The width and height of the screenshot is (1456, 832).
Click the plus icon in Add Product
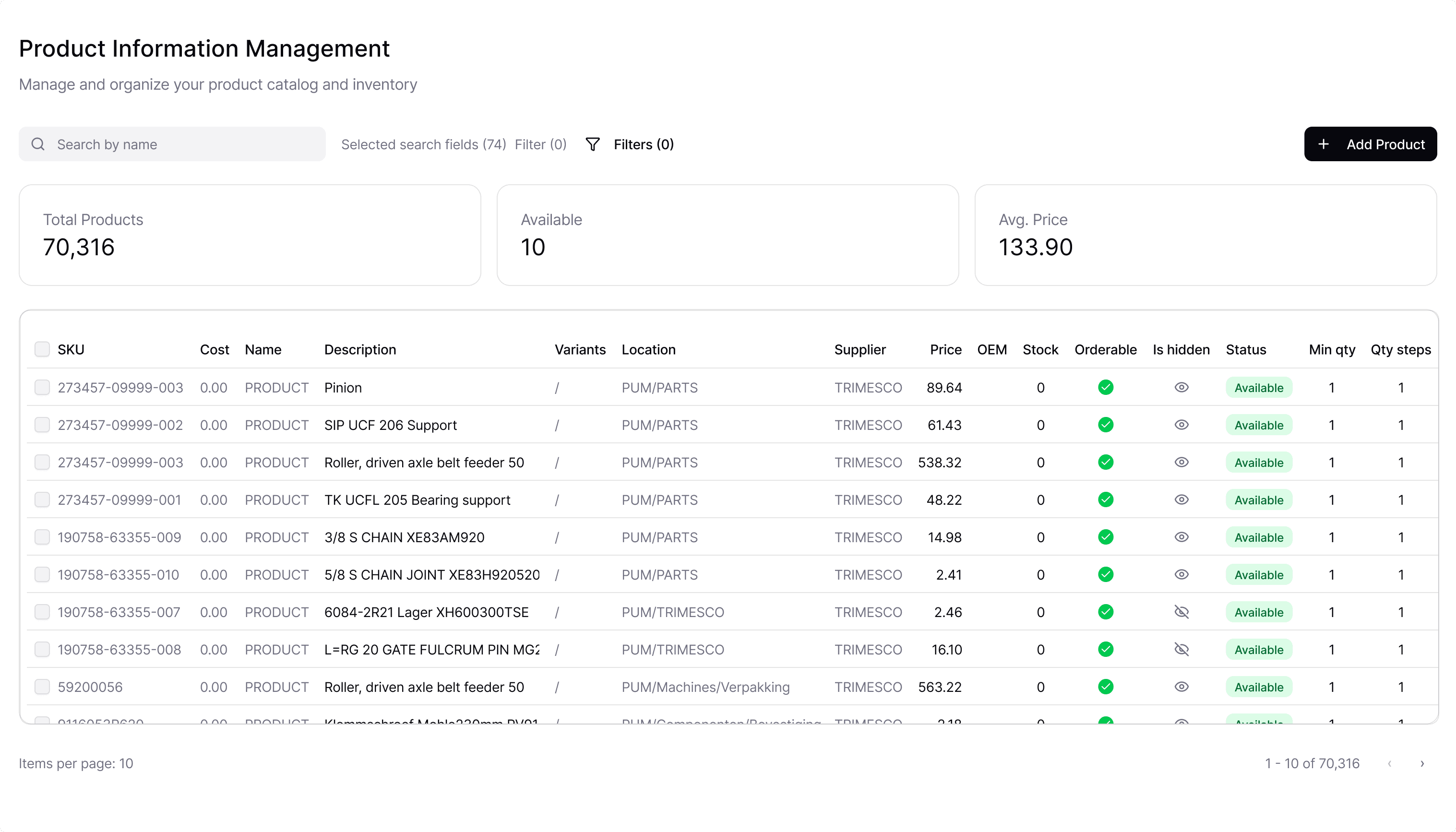pos(1324,144)
